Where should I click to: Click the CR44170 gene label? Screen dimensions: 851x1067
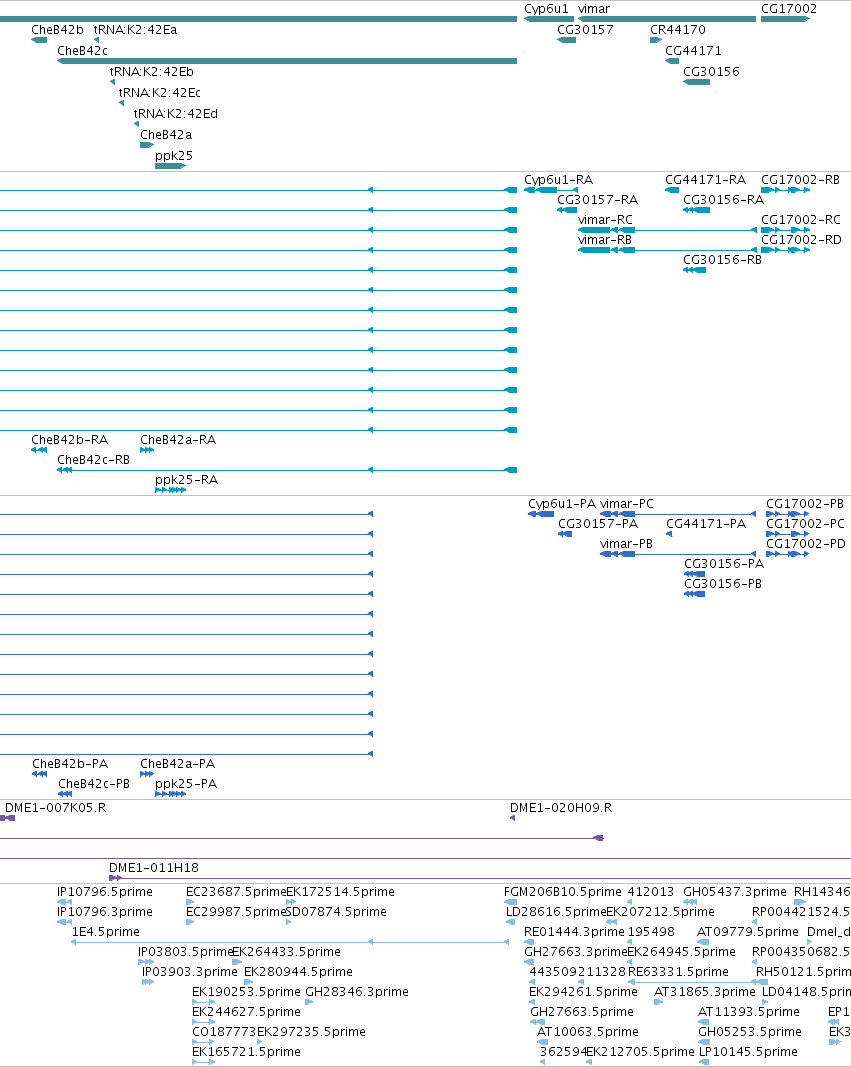[678, 30]
